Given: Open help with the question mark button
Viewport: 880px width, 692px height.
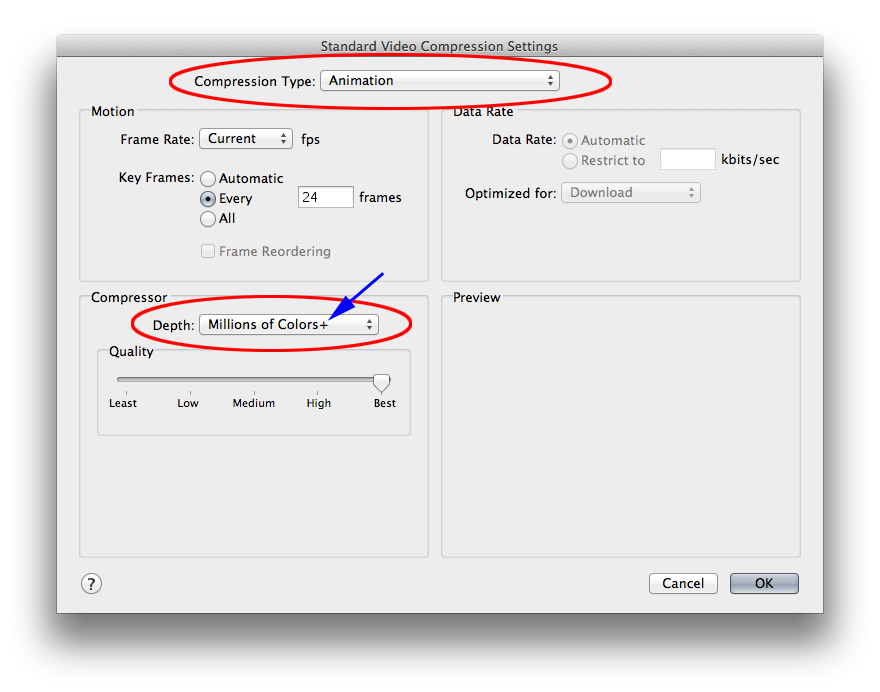Looking at the screenshot, I should tap(91, 584).
